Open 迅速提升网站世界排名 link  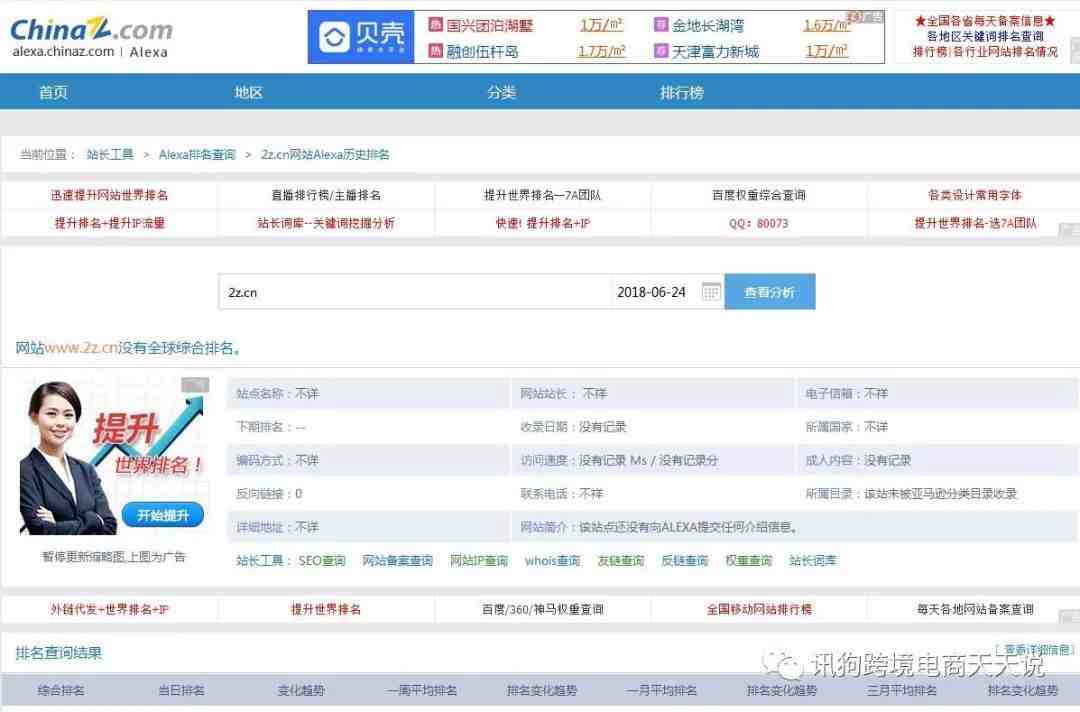click(110, 195)
